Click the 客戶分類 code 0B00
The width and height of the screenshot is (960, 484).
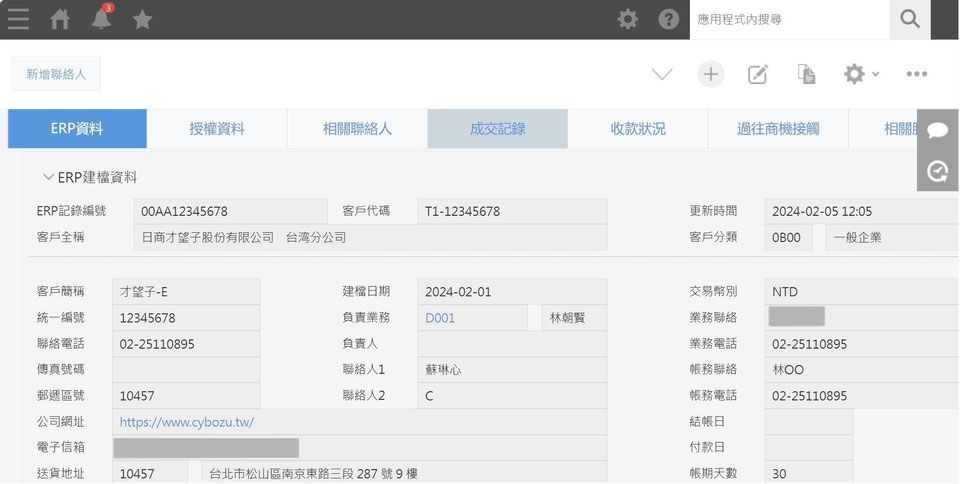click(x=788, y=237)
